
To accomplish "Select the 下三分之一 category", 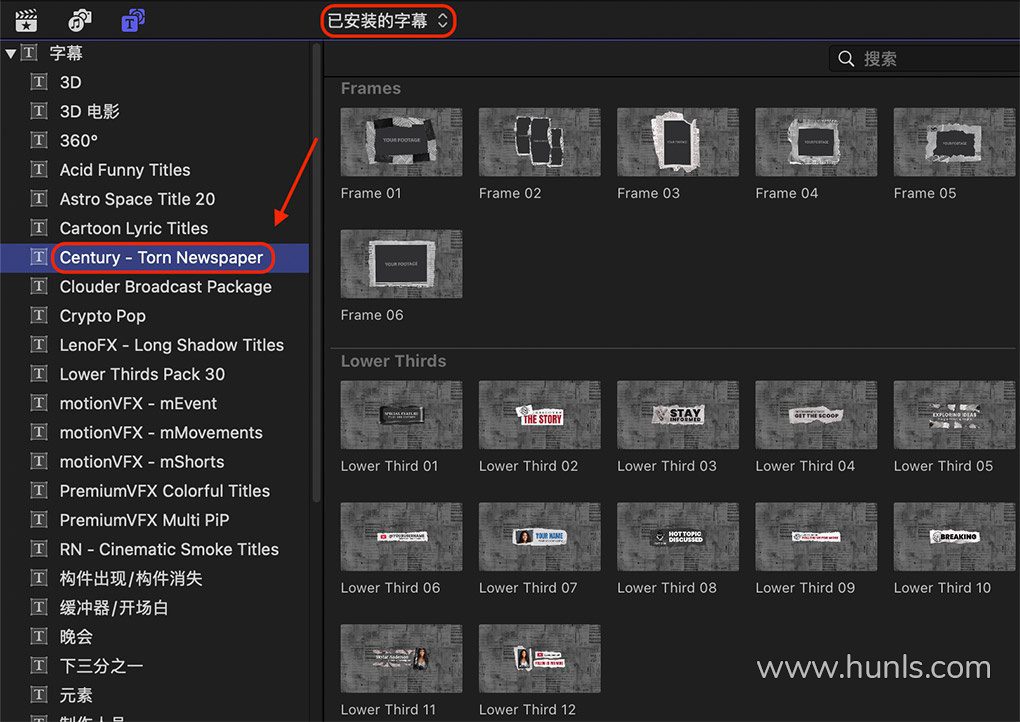I will coord(101,666).
